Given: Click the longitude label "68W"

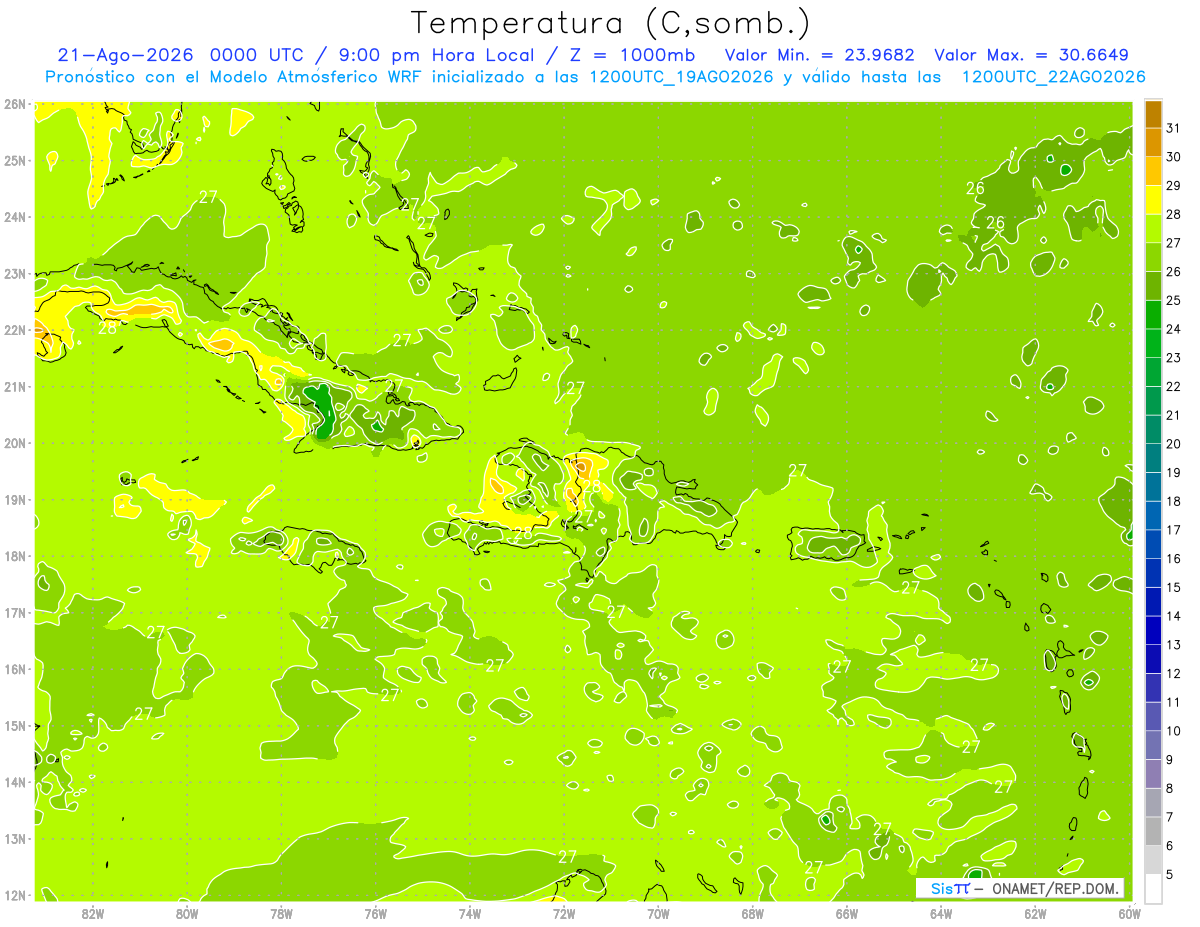Looking at the screenshot, I should click(x=752, y=913).
